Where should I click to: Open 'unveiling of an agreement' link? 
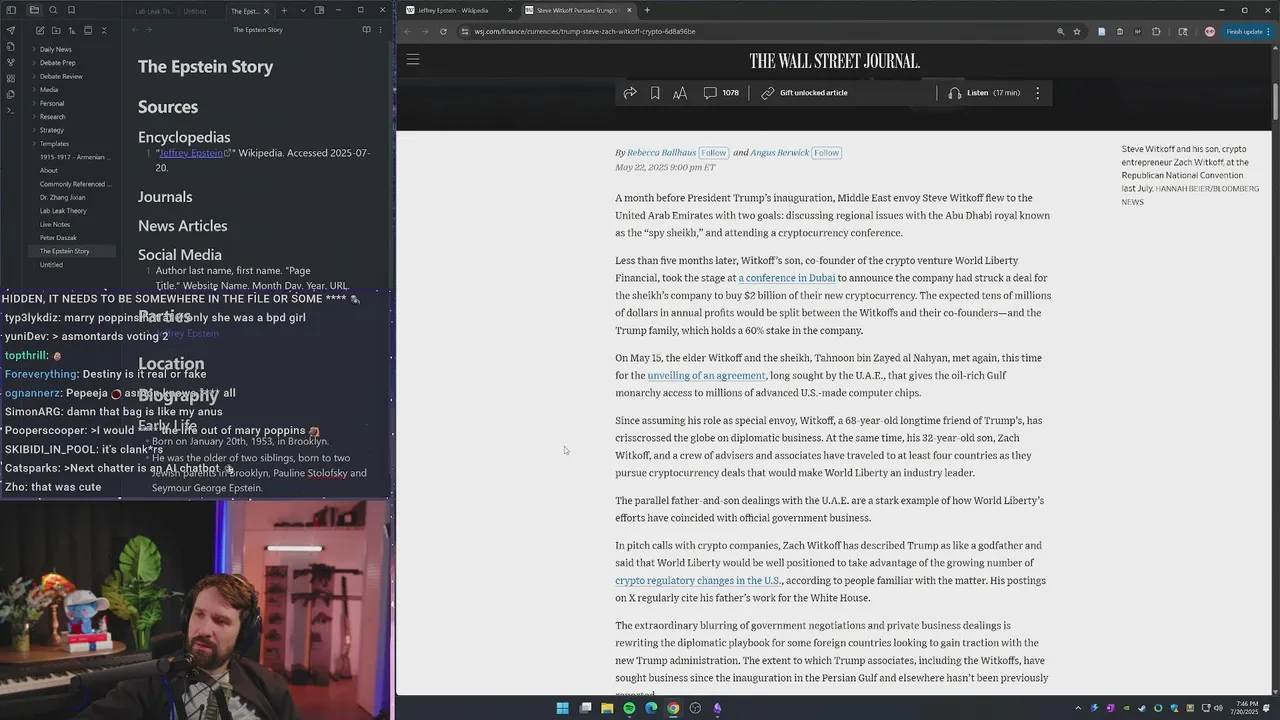706,375
